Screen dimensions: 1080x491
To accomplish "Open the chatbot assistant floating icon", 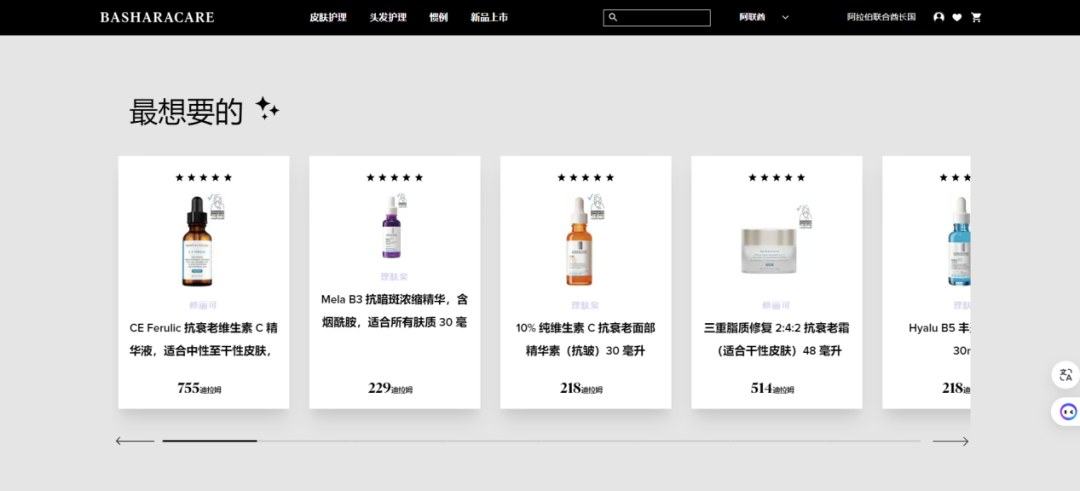I will tap(1066, 411).
